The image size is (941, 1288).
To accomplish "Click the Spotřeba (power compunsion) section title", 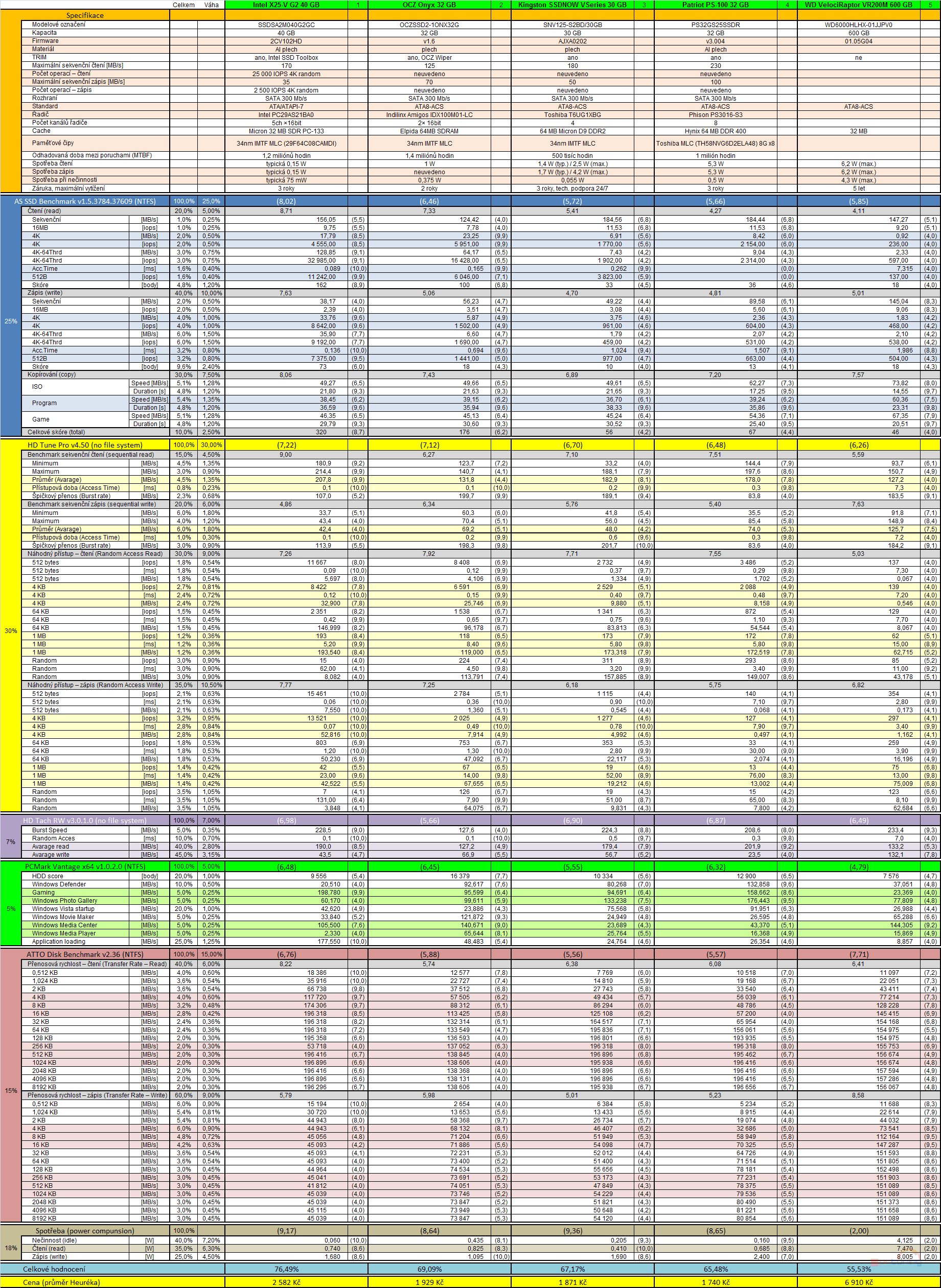I will pyautogui.click(x=85, y=1230).
